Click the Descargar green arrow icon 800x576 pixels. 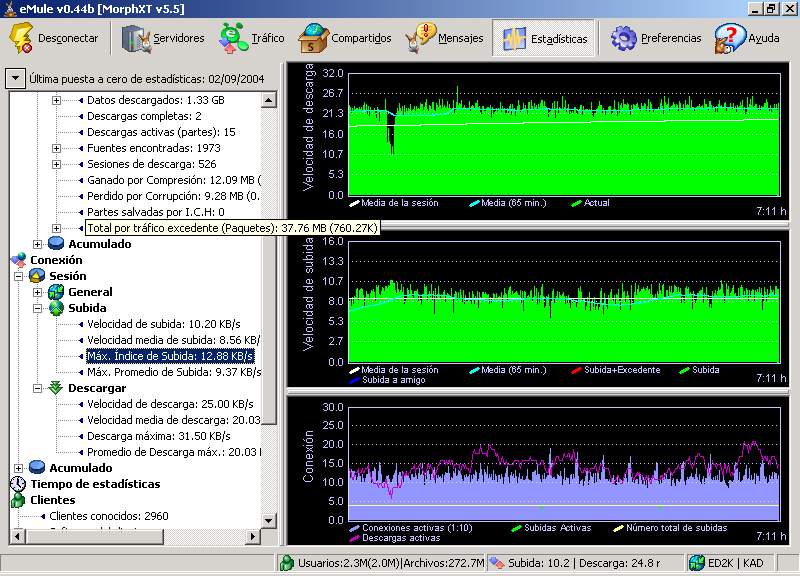(x=56, y=388)
